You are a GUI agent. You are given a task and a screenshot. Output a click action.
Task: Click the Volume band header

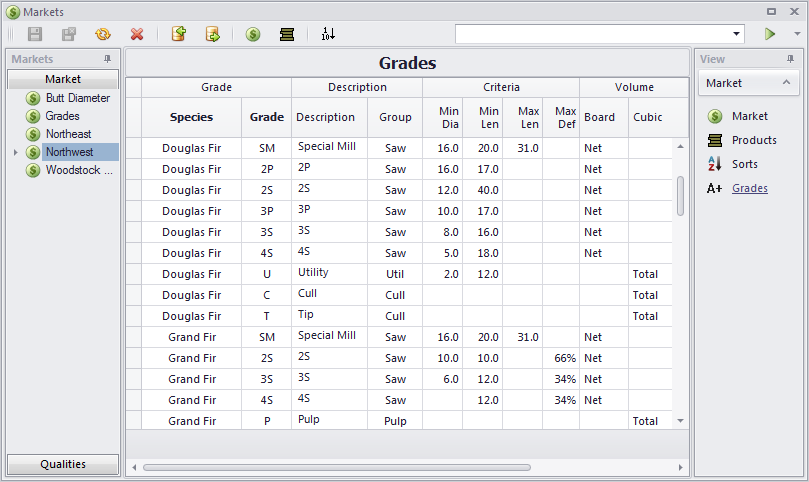pyautogui.click(x=634, y=87)
